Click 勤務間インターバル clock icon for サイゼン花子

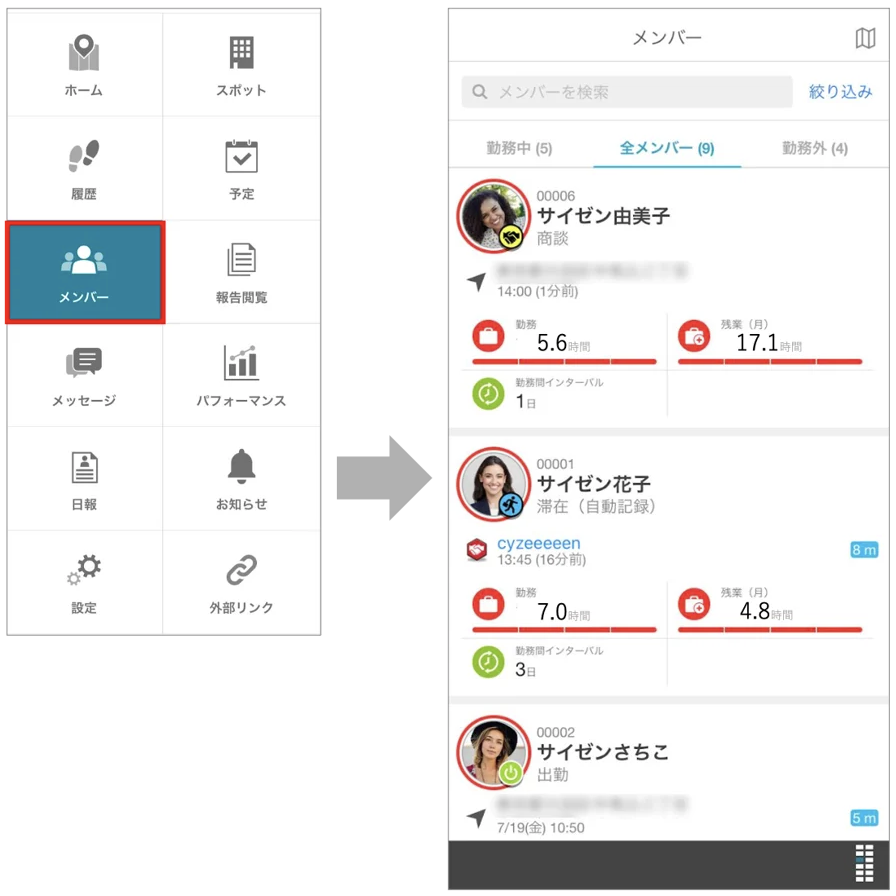pos(488,662)
